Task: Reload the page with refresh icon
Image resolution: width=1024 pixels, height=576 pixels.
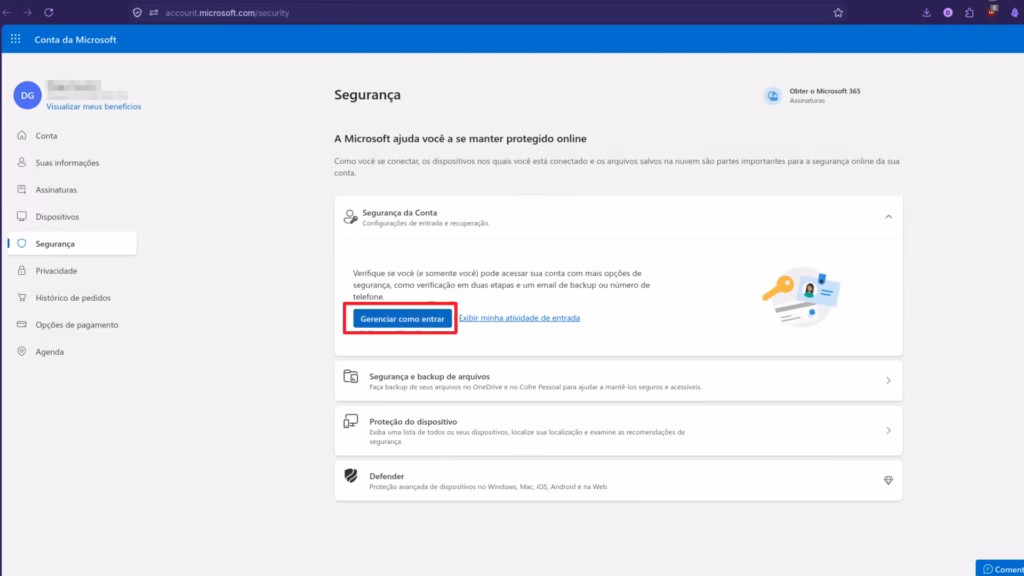Action: pyautogui.click(x=49, y=12)
